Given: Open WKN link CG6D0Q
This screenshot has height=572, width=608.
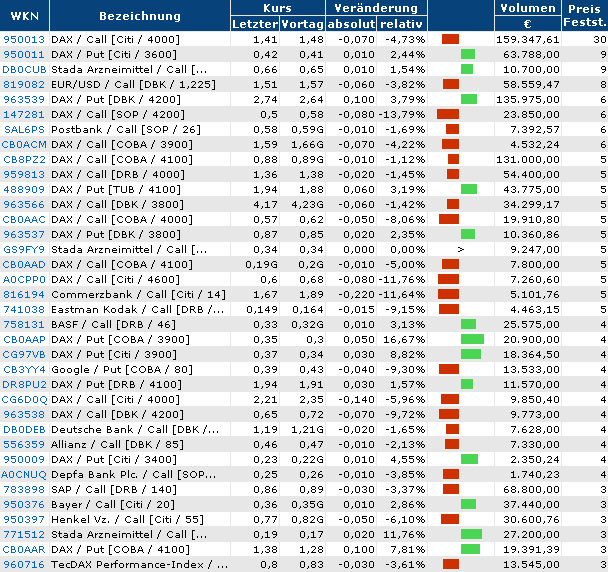Looking at the screenshot, I should 24,399.
